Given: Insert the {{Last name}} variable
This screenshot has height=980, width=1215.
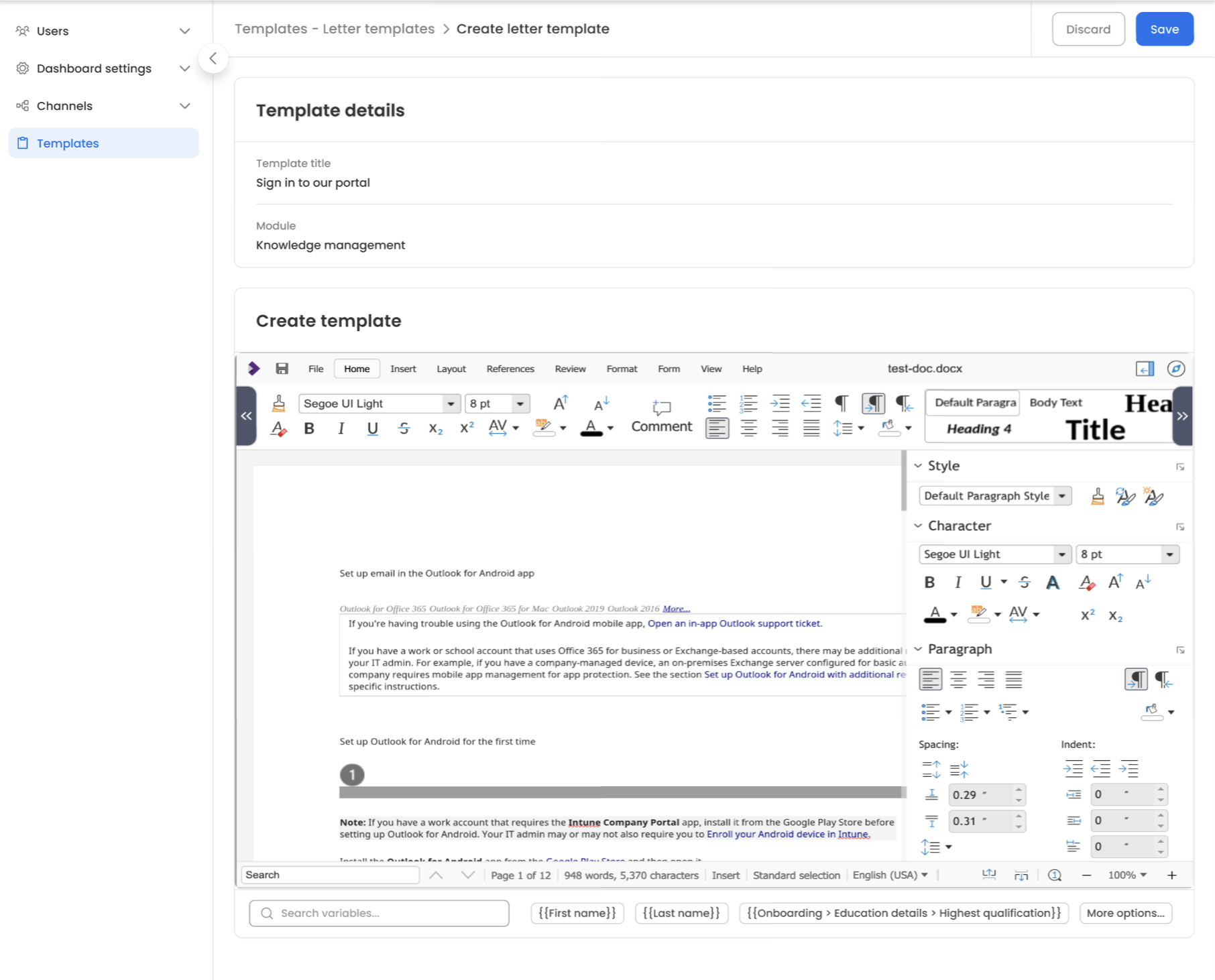Looking at the screenshot, I should (x=681, y=913).
